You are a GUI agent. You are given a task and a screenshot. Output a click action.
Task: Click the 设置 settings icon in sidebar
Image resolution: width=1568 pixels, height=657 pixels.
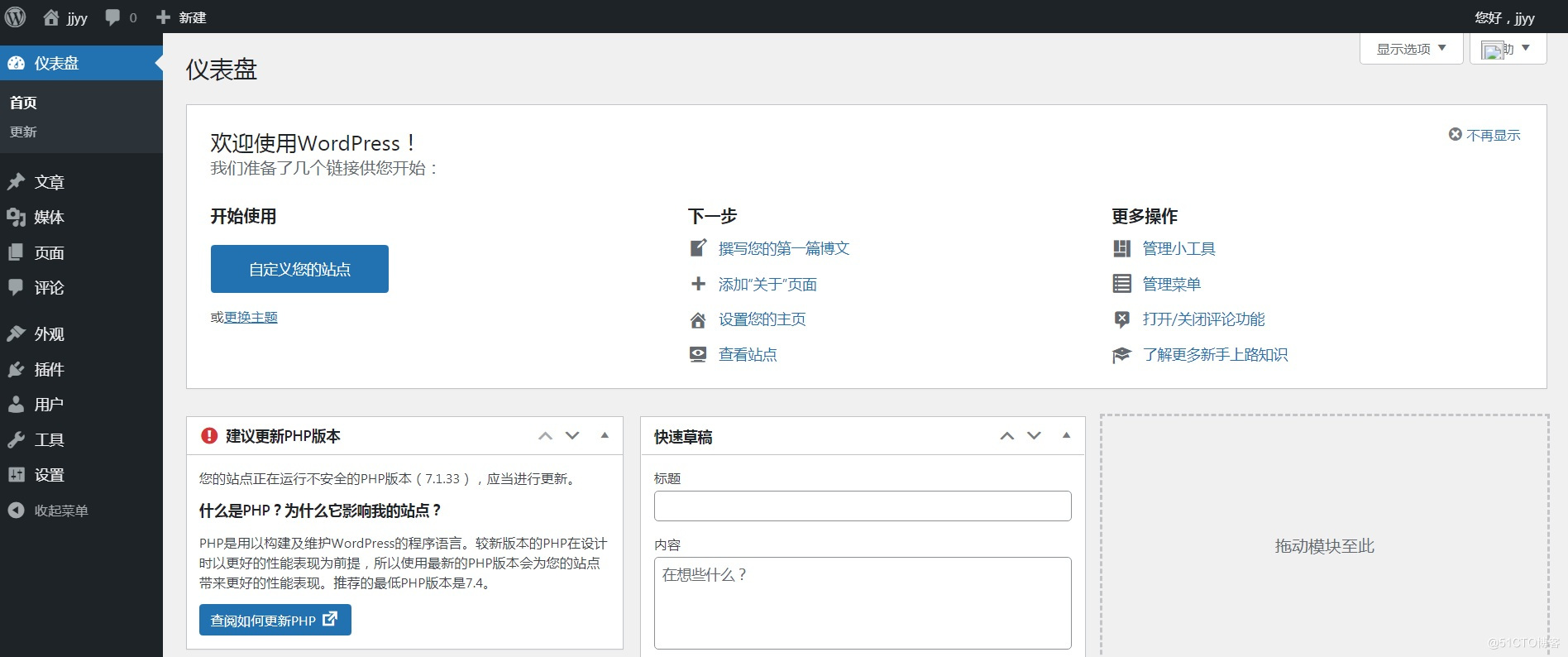coord(16,475)
